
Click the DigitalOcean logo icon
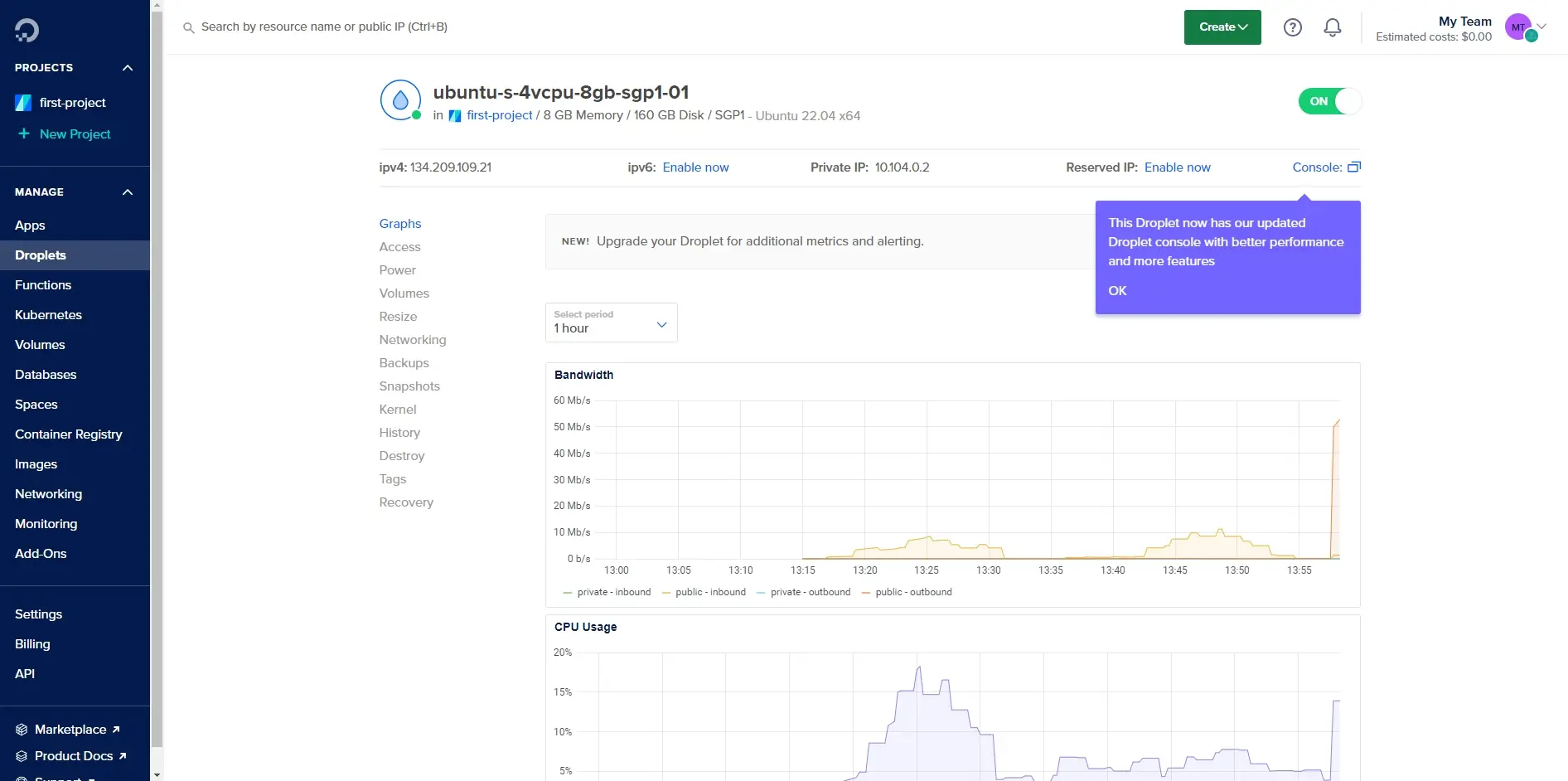point(27,31)
